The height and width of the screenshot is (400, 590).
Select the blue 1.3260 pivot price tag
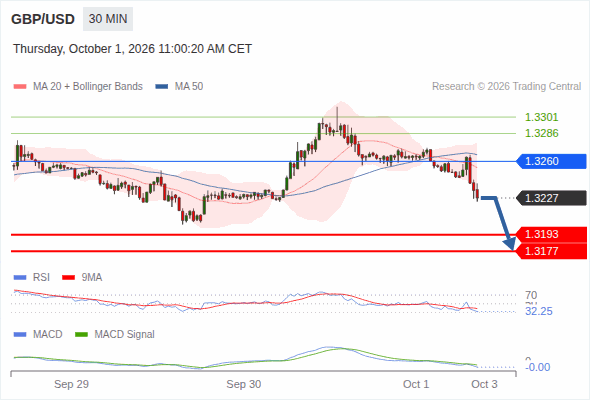coord(551,161)
